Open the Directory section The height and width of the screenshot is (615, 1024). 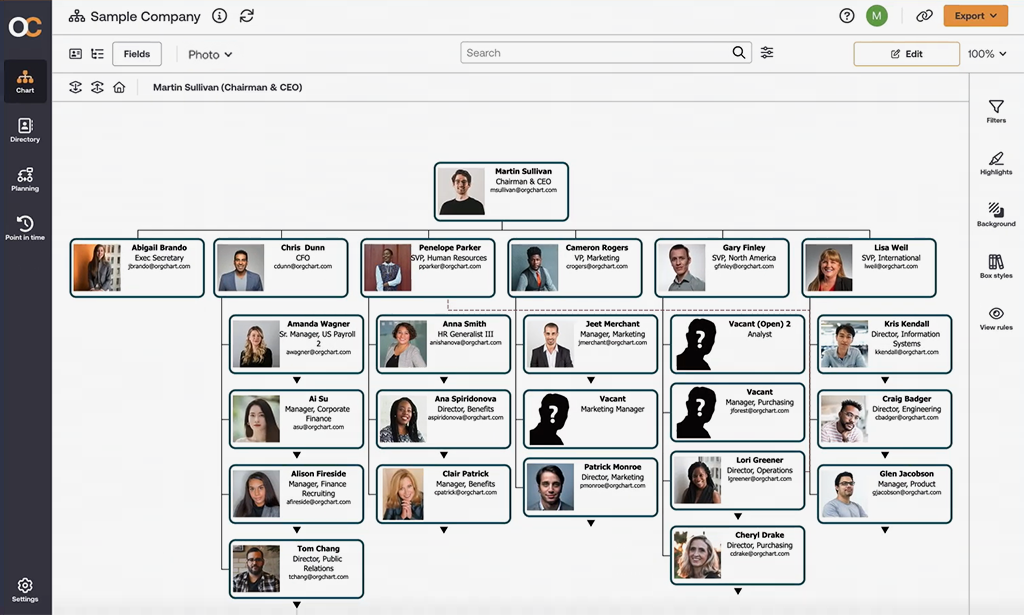[x=25, y=131]
